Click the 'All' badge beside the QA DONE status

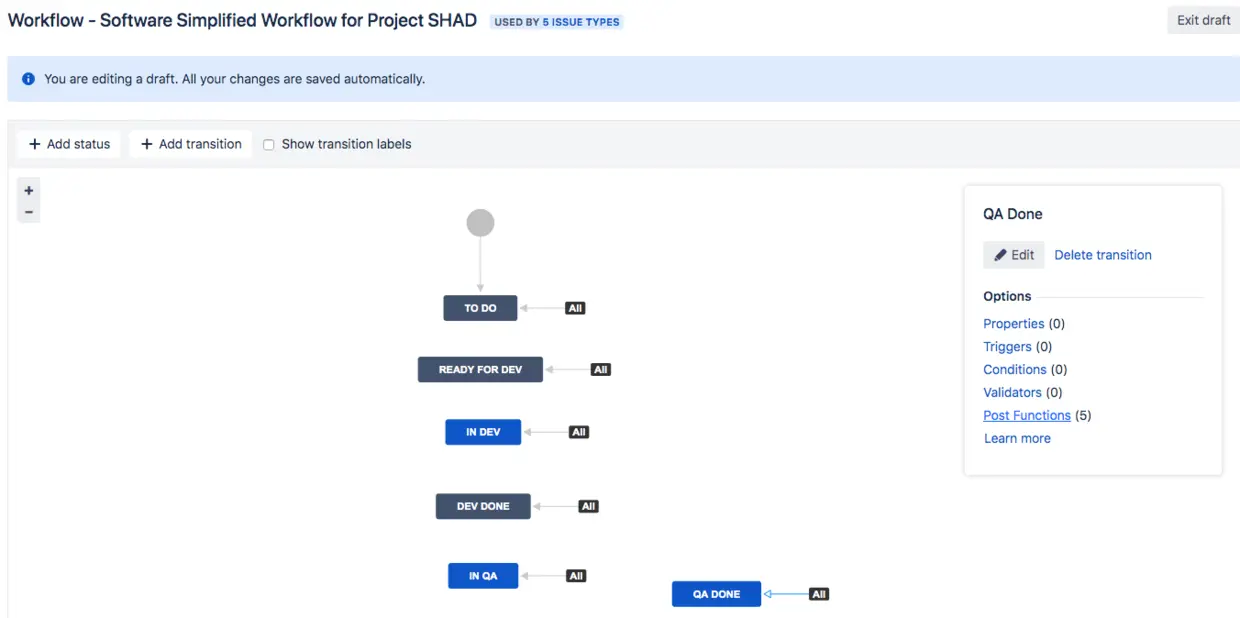(x=818, y=593)
